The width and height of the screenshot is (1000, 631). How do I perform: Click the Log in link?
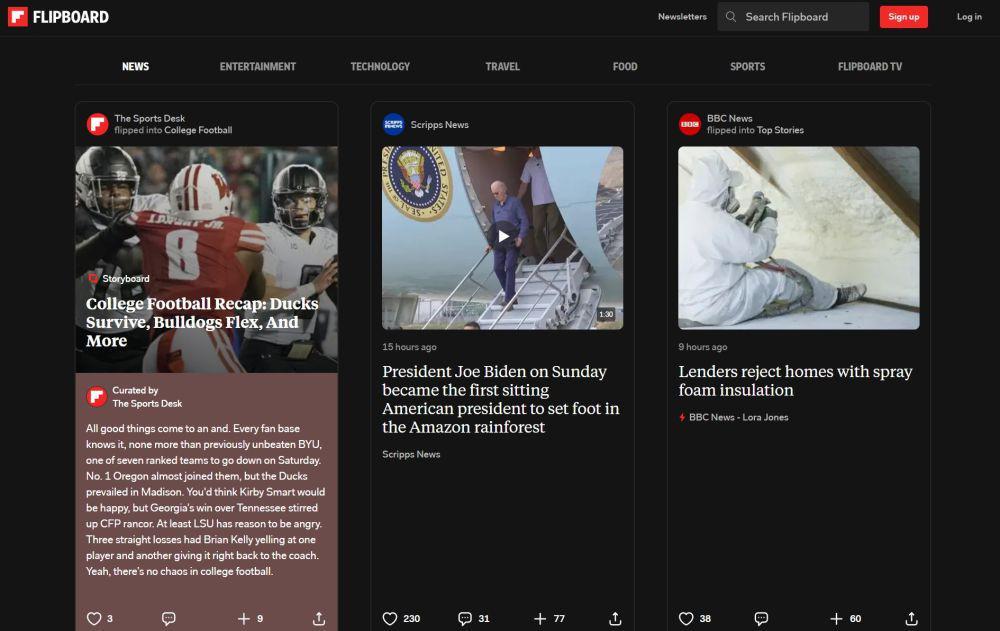click(x=969, y=17)
